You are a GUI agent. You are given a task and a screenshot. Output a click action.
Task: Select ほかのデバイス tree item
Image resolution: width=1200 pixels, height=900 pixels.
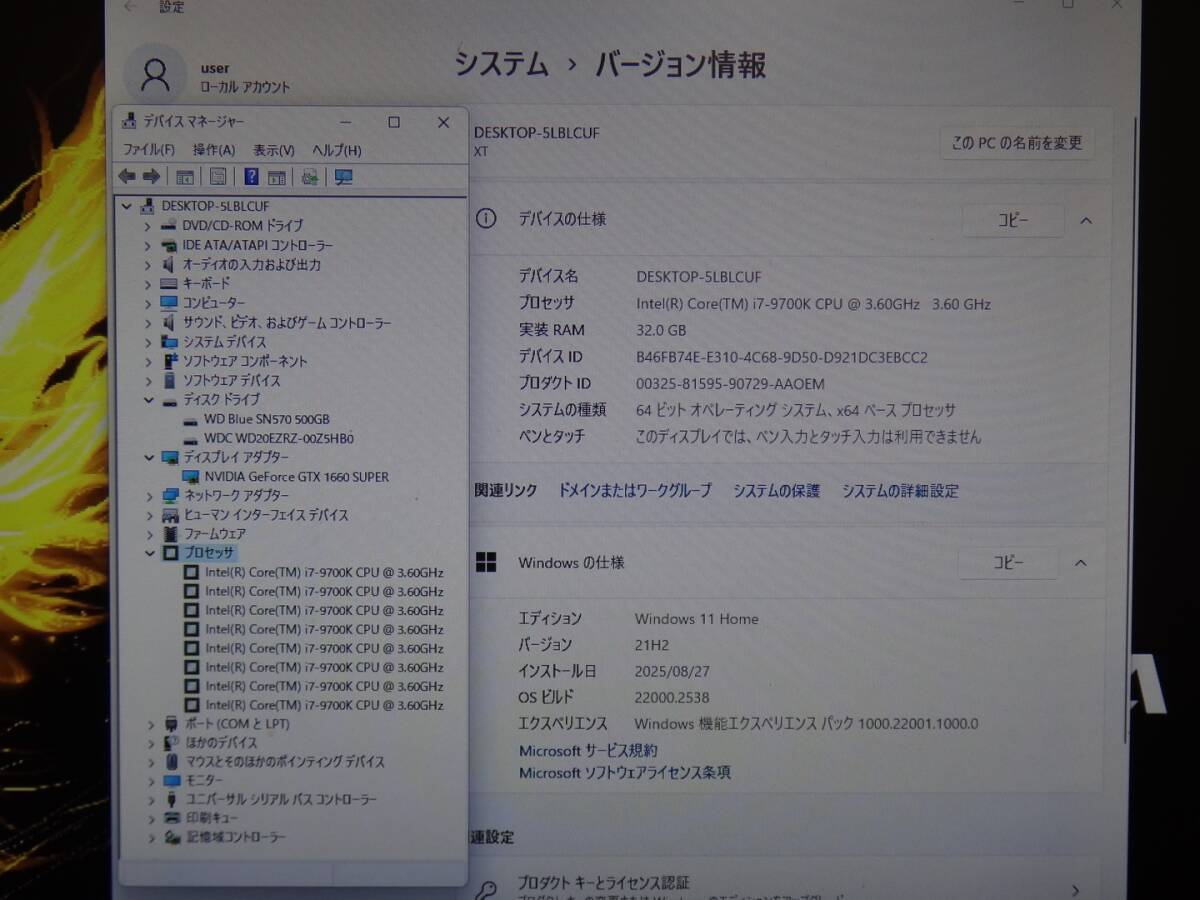pos(221,743)
